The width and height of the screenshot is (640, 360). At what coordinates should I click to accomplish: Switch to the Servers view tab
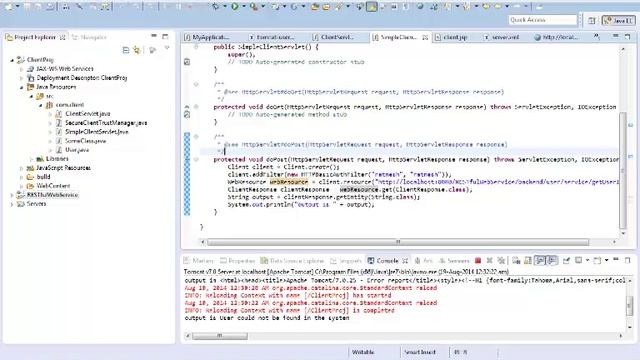tap(454, 260)
